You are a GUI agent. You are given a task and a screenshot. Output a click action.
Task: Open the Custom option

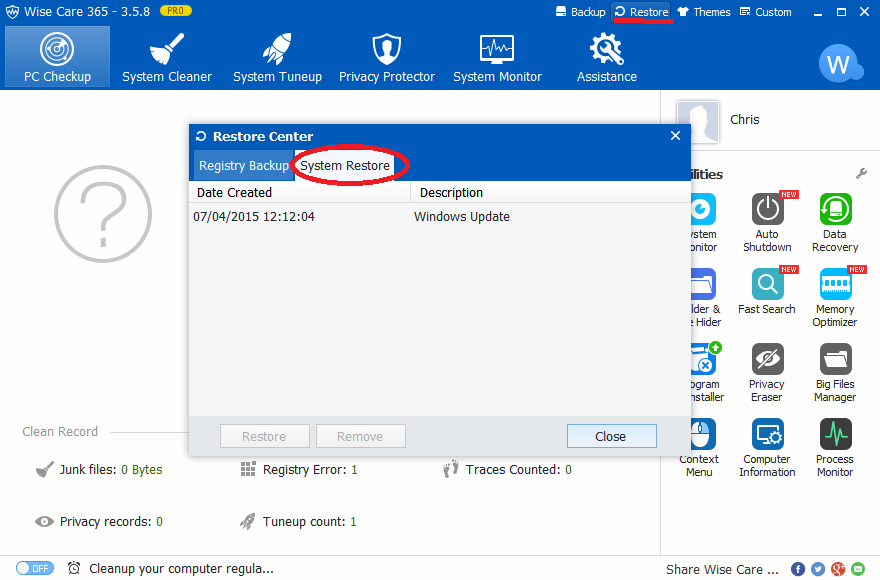tap(766, 12)
